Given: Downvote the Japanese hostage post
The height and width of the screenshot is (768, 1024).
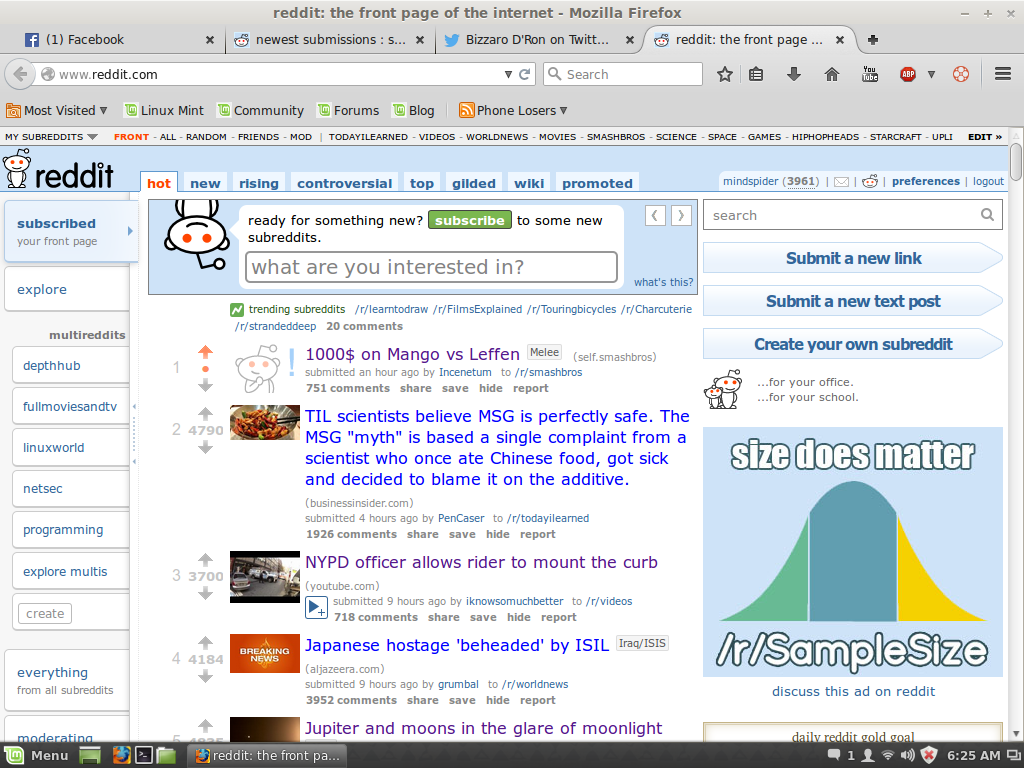Looking at the screenshot, I should (206, 677).
